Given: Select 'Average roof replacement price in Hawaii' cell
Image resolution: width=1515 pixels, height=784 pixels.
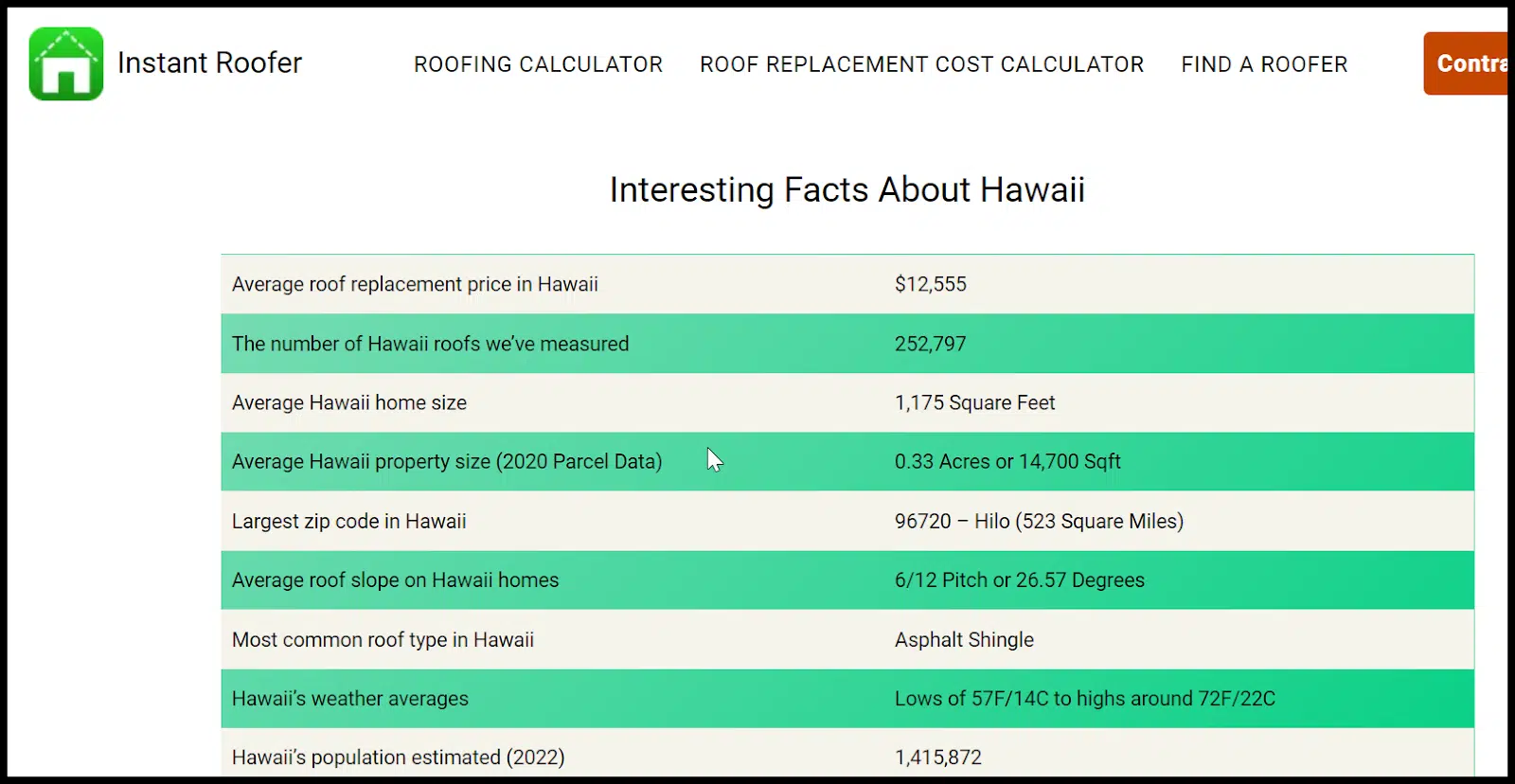Looking at the screenshot, I should [x=415, y=284].
